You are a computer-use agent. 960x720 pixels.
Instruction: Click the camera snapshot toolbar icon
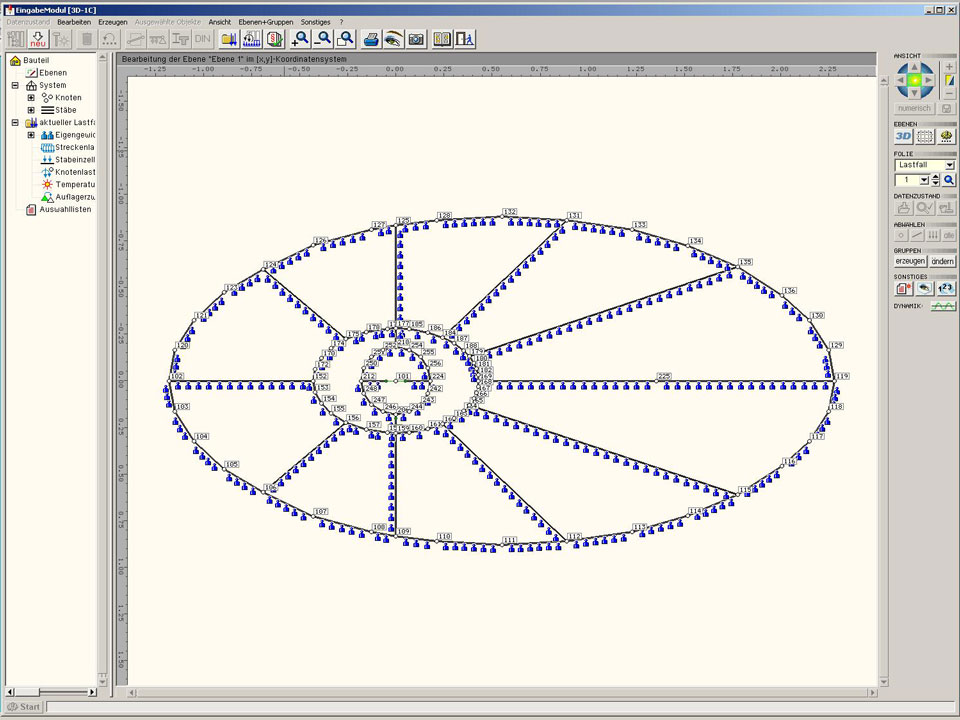416,39
